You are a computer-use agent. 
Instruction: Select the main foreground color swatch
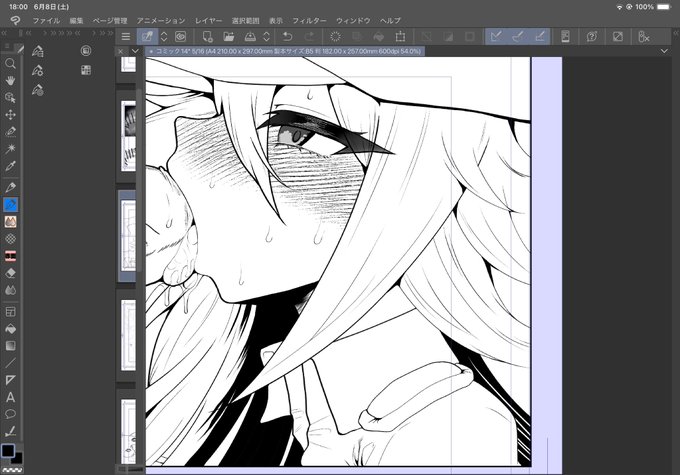(x=8, y=451)
